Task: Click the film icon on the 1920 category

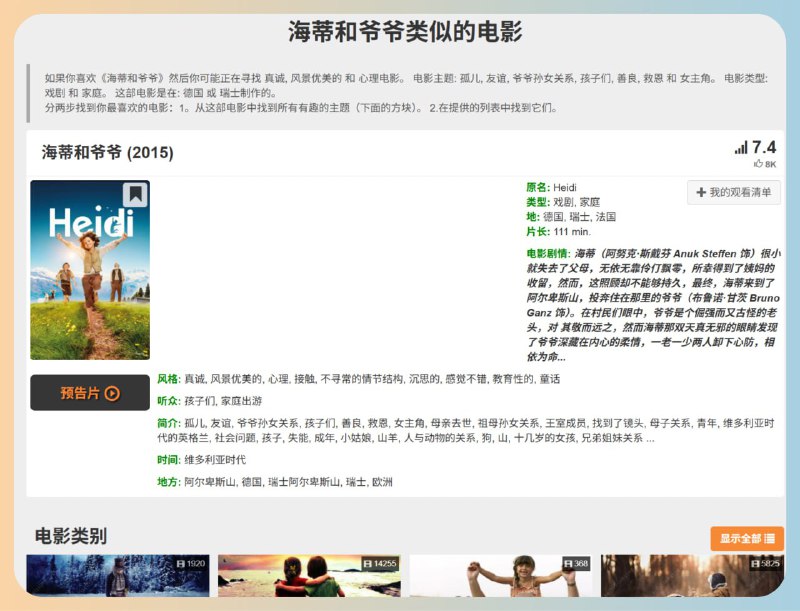Action: (x=180, y=564)
